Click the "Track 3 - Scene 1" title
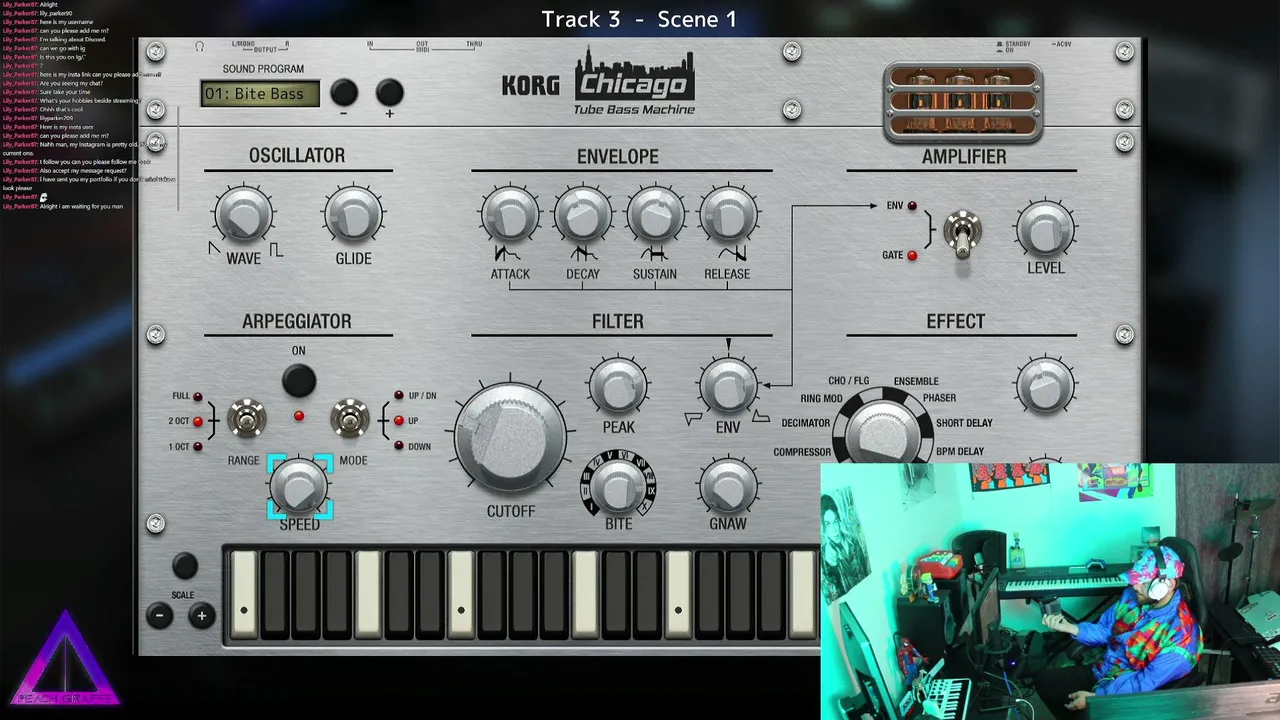 click(x=639, y=19)
